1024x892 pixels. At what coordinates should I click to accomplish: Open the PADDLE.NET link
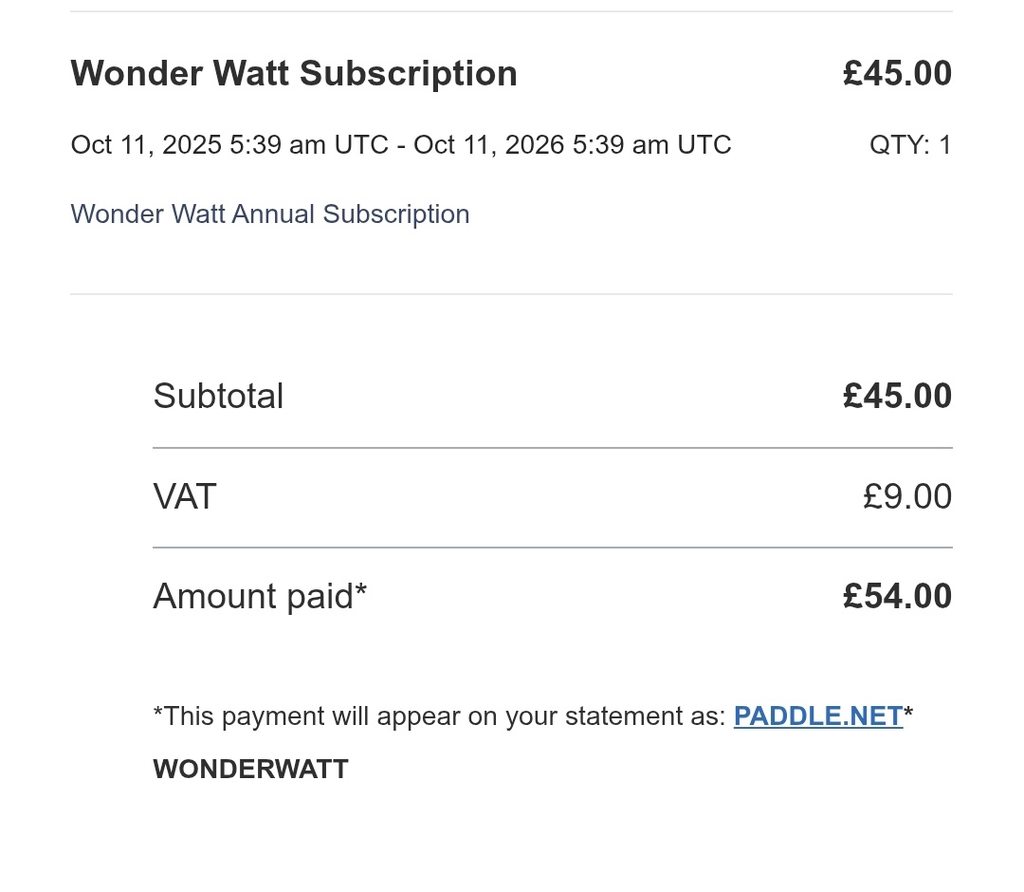pos(817,716)
